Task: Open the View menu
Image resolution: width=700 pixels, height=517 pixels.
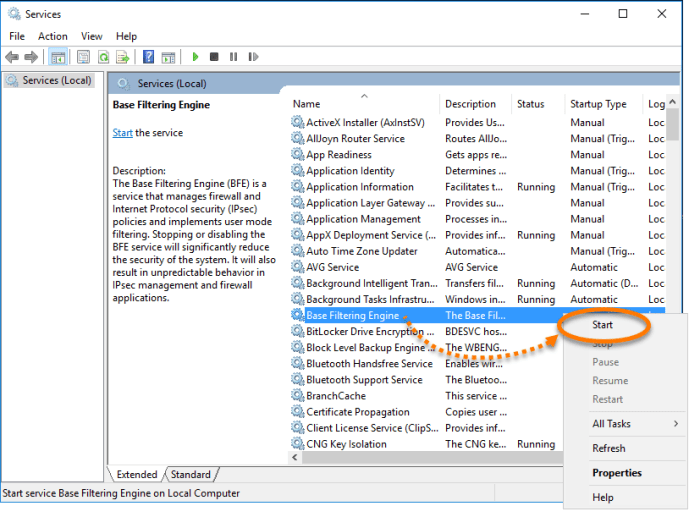Action: 92,36
